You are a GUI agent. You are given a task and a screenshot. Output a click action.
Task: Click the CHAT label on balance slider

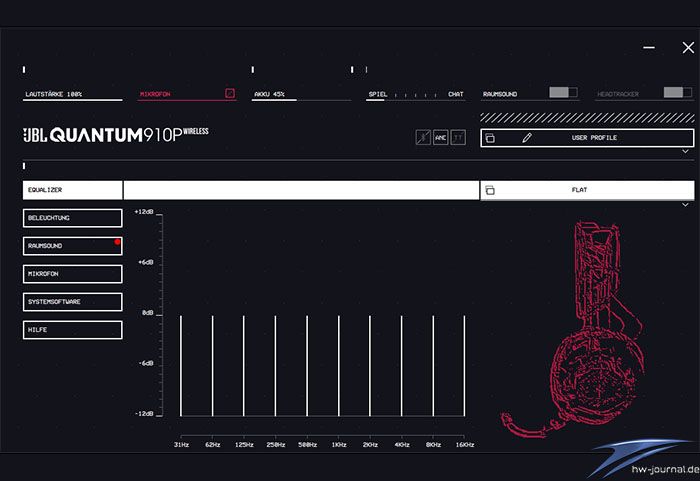tap(456, 94)
